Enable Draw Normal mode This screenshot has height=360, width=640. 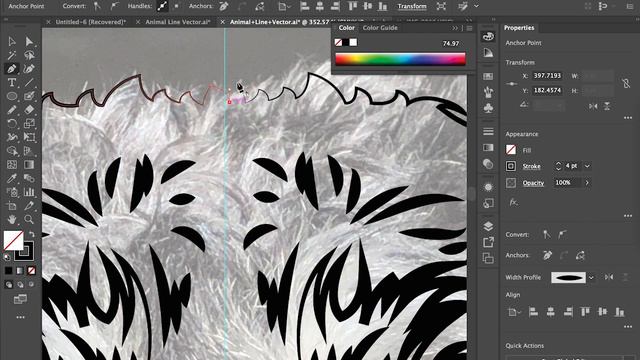click(x=9, y=284)
